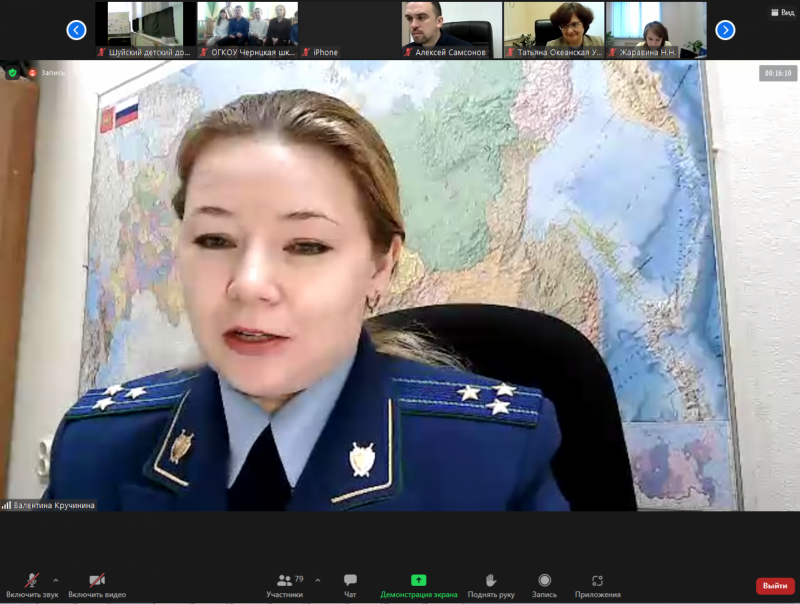Screen dimensions: 800x604
Task: Turn on camera with Включить видео
Action: [97, 584]
